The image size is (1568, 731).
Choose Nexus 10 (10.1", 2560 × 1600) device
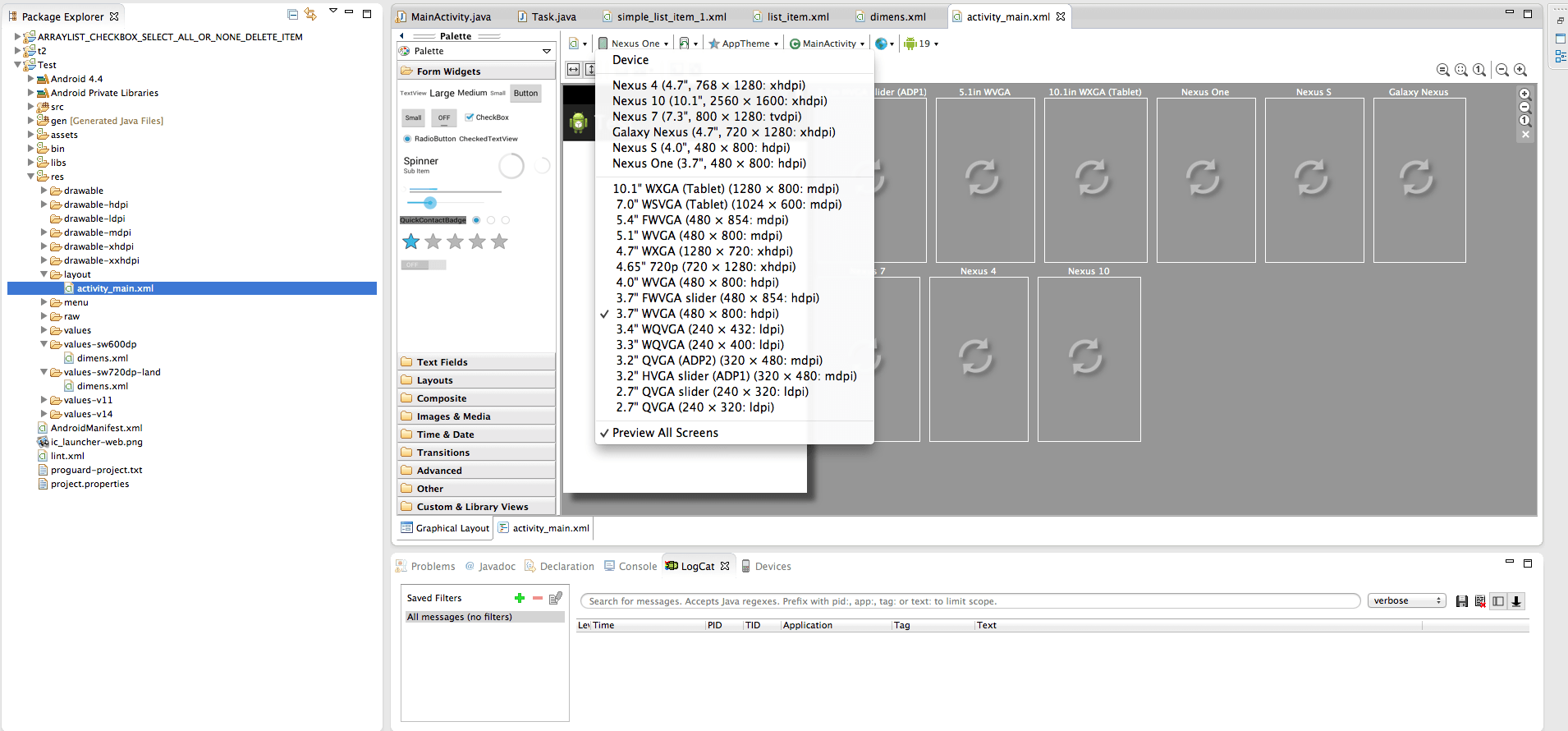[719, 101]
